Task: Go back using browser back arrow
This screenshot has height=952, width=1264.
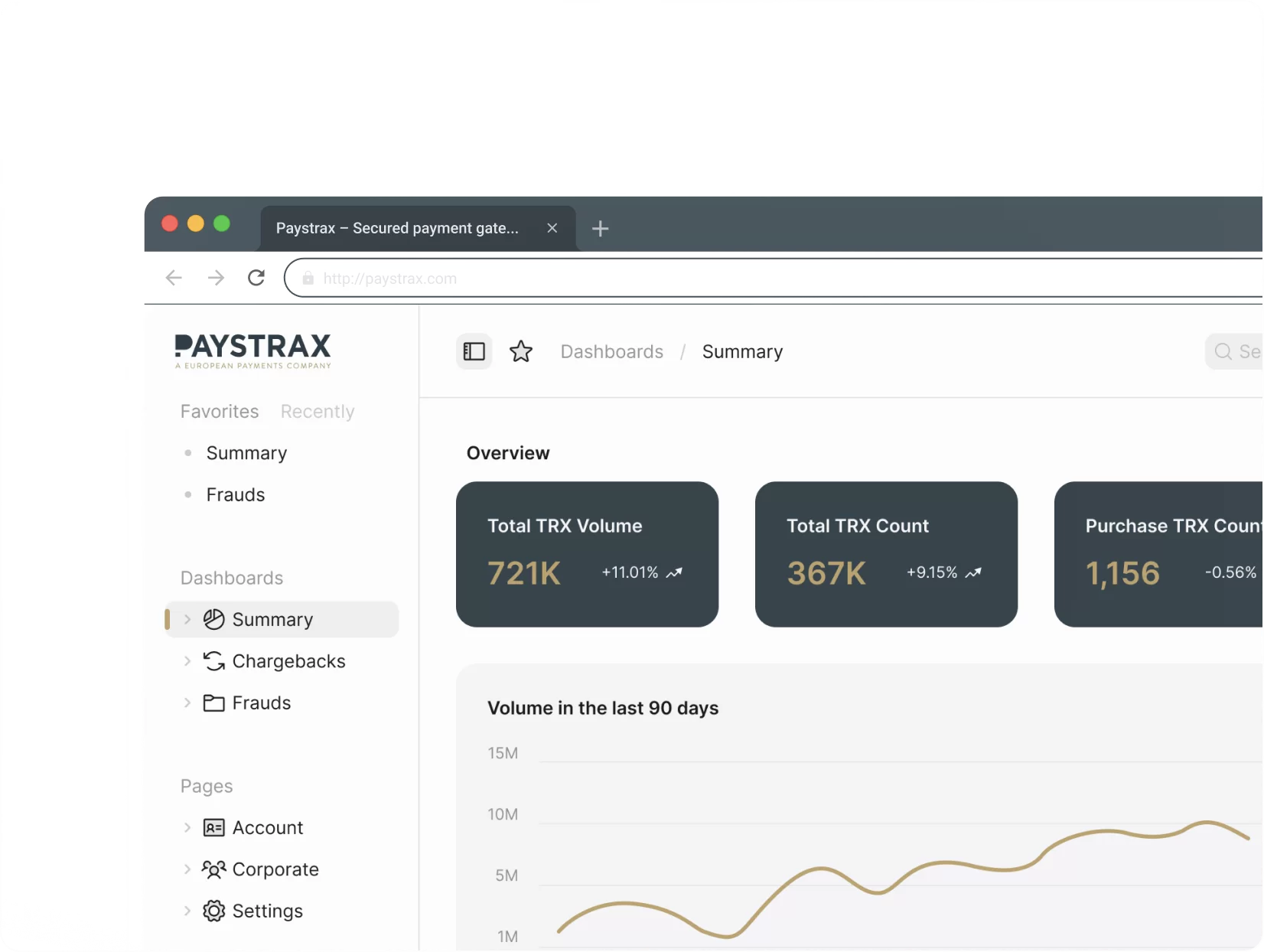Action: (x=174, y=278)
